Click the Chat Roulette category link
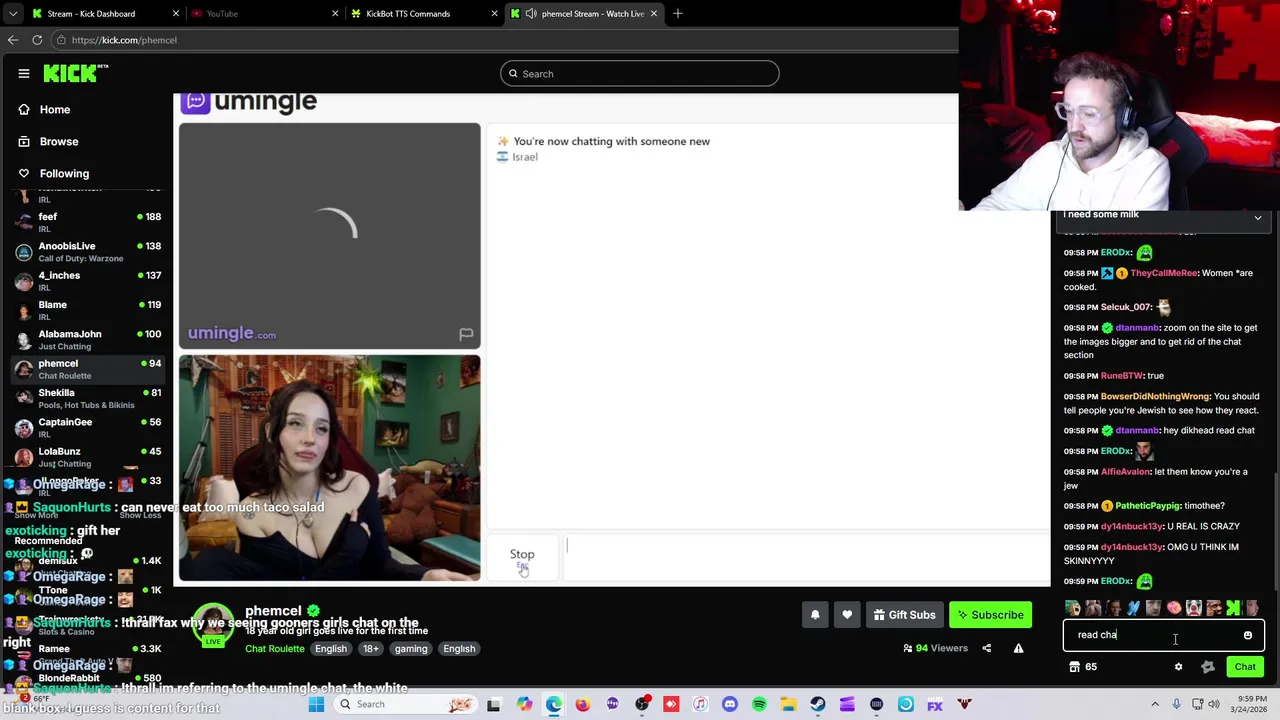The width and height of the screenshot is (1280, 720). tap(275, 648)
